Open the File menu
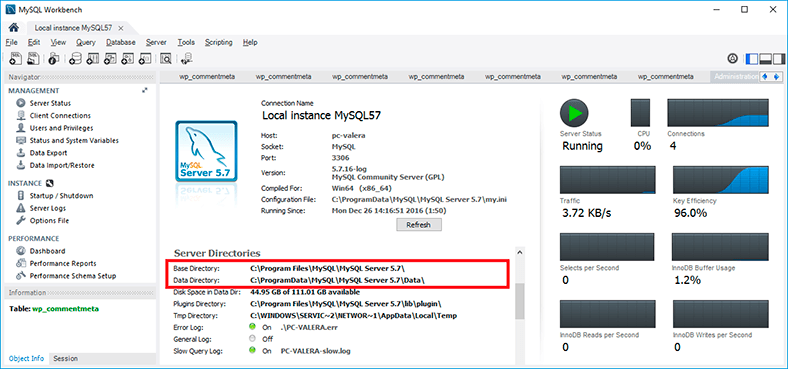The height and width of the screenshot is (369, 788). (x=12, y=43)
